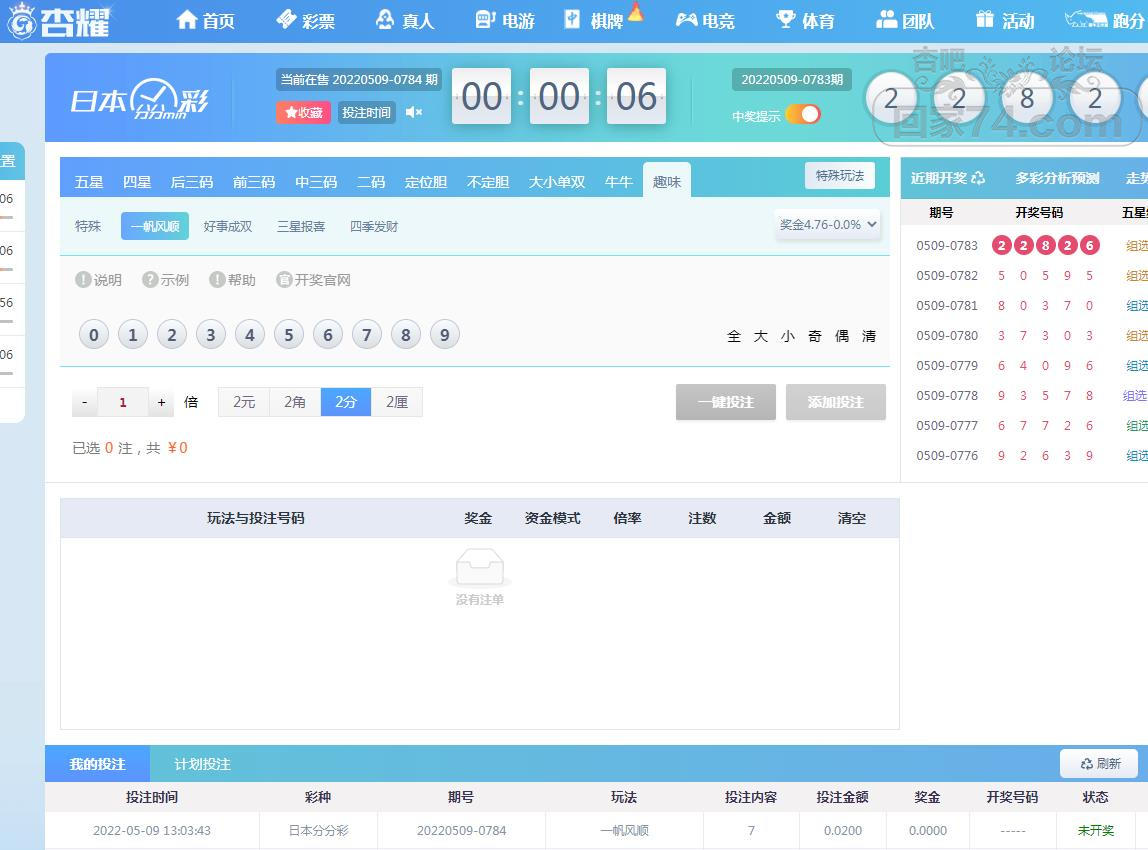
Task: Open the 体育 sports menu
Action: pos(805,20)
